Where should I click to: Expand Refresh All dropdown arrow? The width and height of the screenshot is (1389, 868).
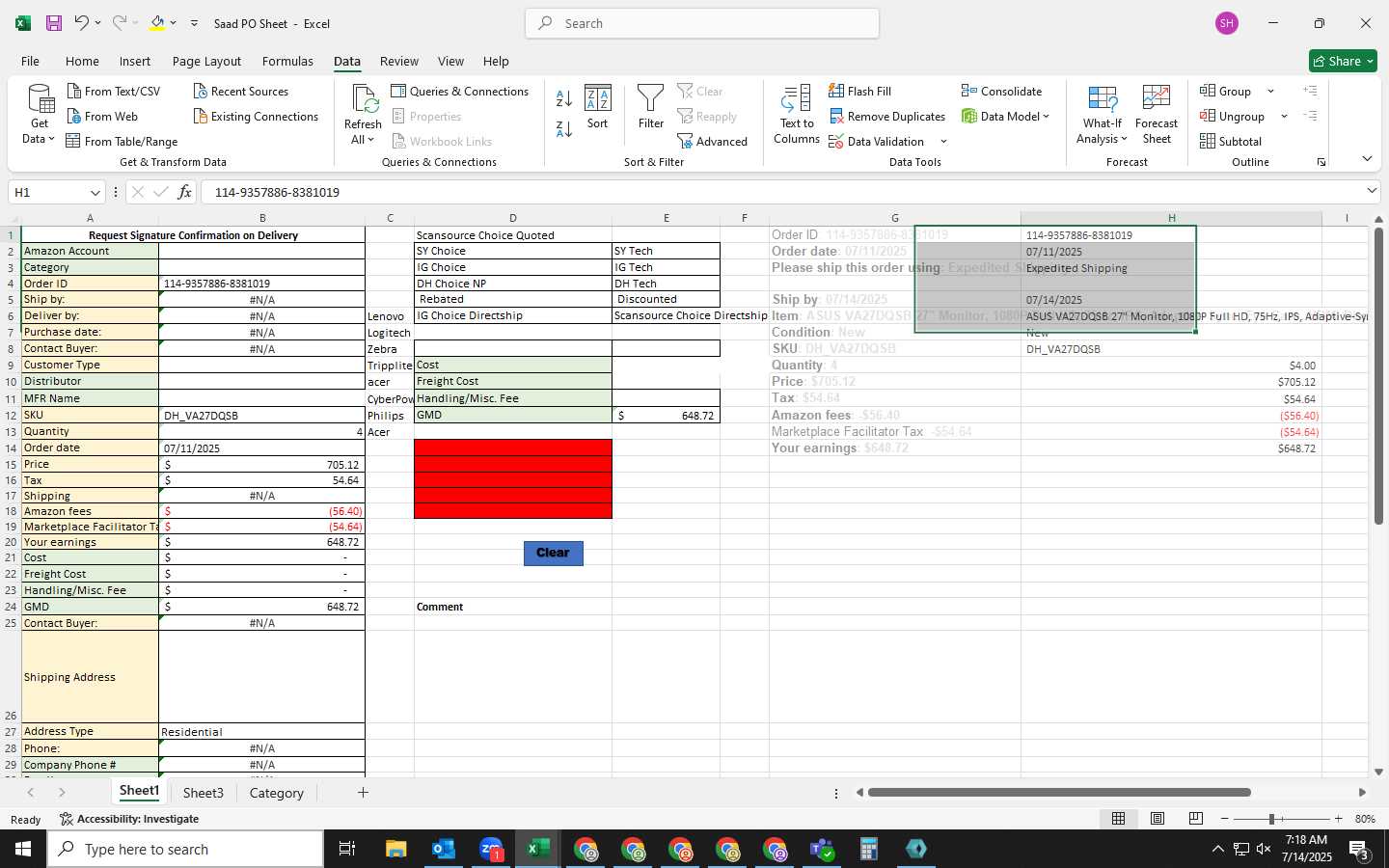[370, 139]
